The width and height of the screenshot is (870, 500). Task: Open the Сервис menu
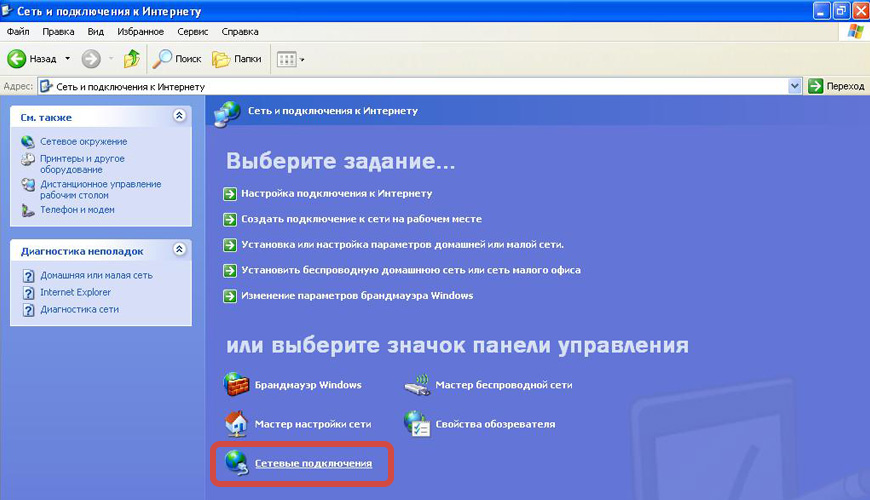[x=193, y=31]
